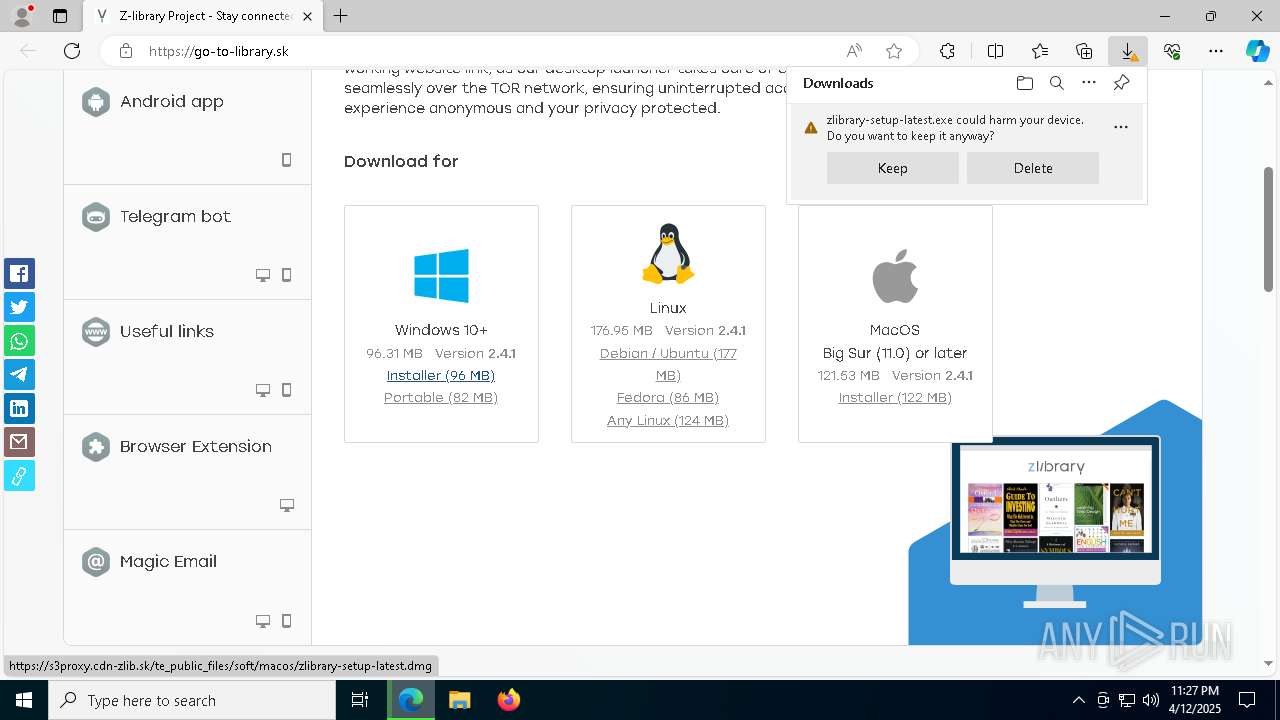Share the page on Twitter
Screen dimensions: 1280x720
point(19,307)
